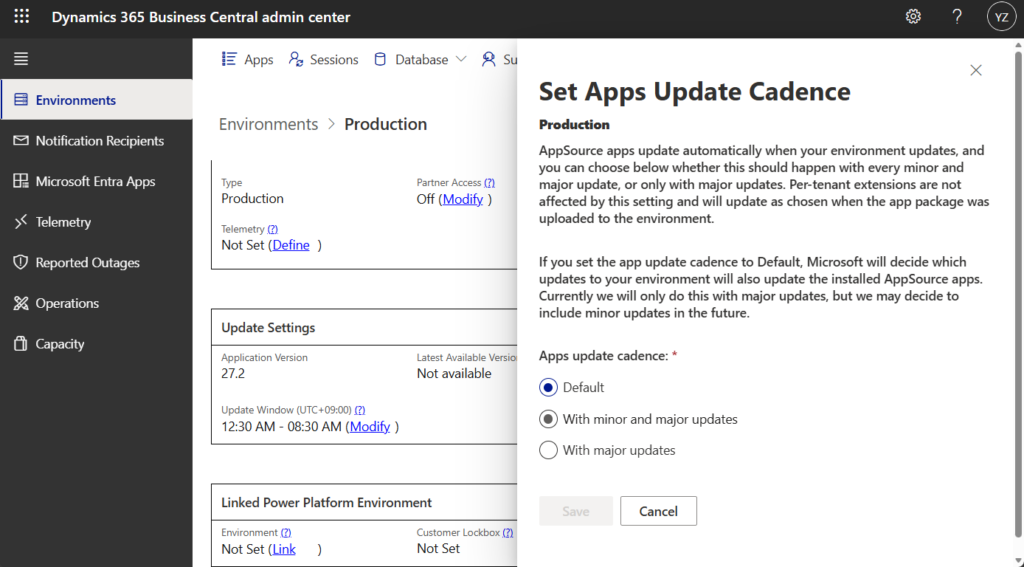Click the YZ account avatar
Screen dimensions: 1024x567
[1001, 17]
